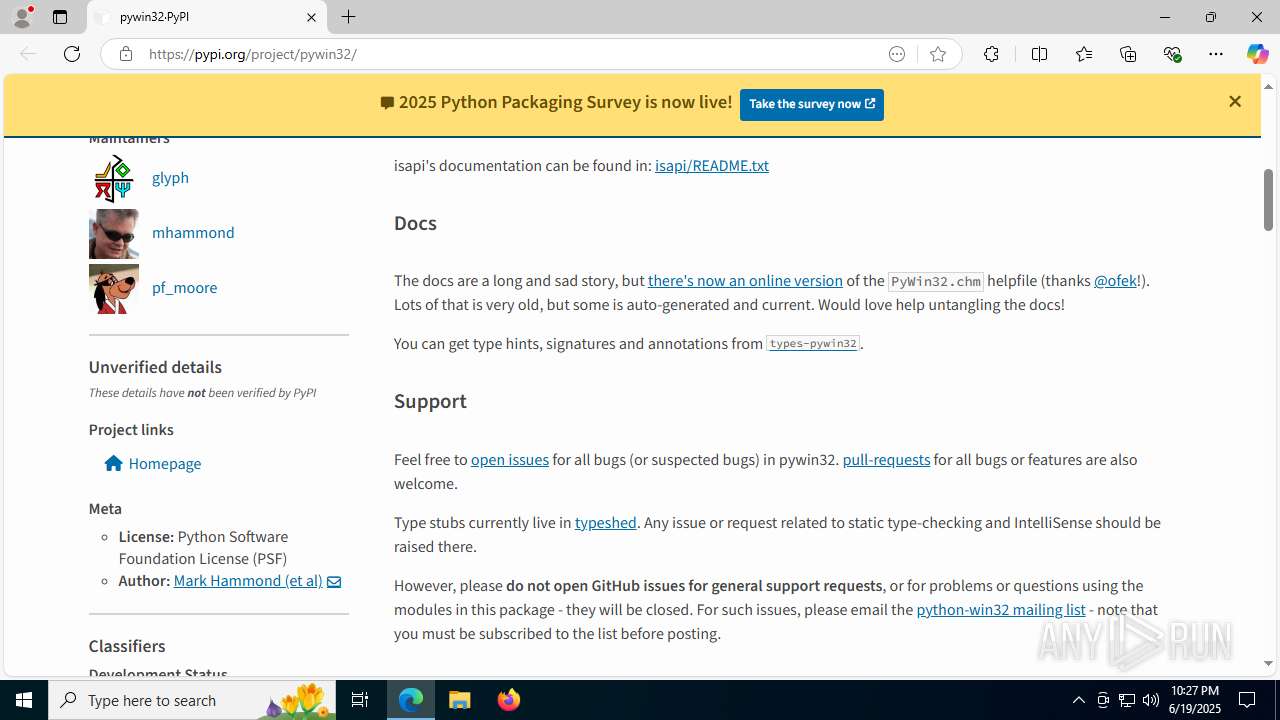Open the Favorites list icon
The width and height of the screenshot is (1280, 720).
1084,54
